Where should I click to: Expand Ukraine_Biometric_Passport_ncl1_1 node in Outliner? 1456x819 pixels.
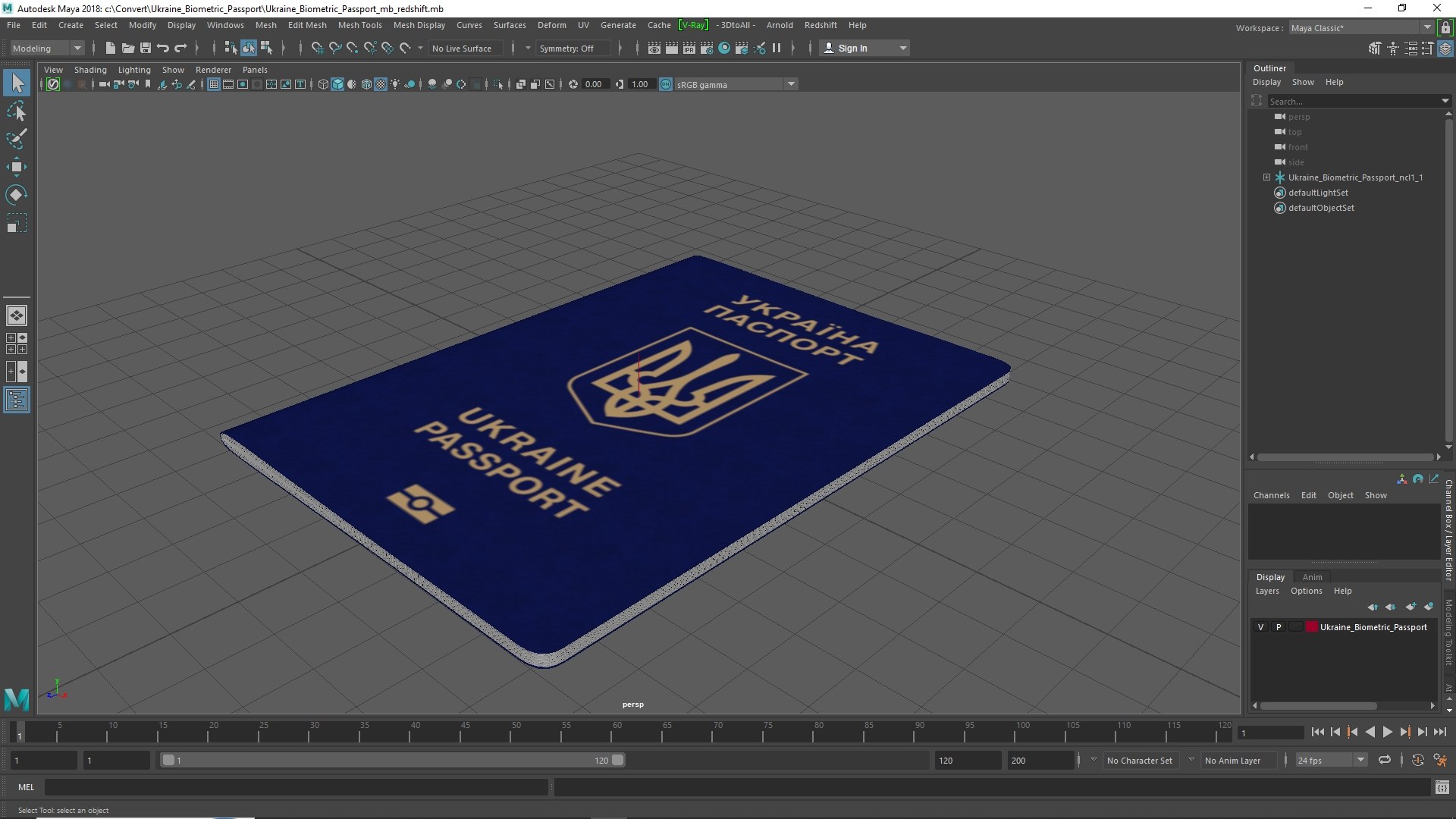1266,177
